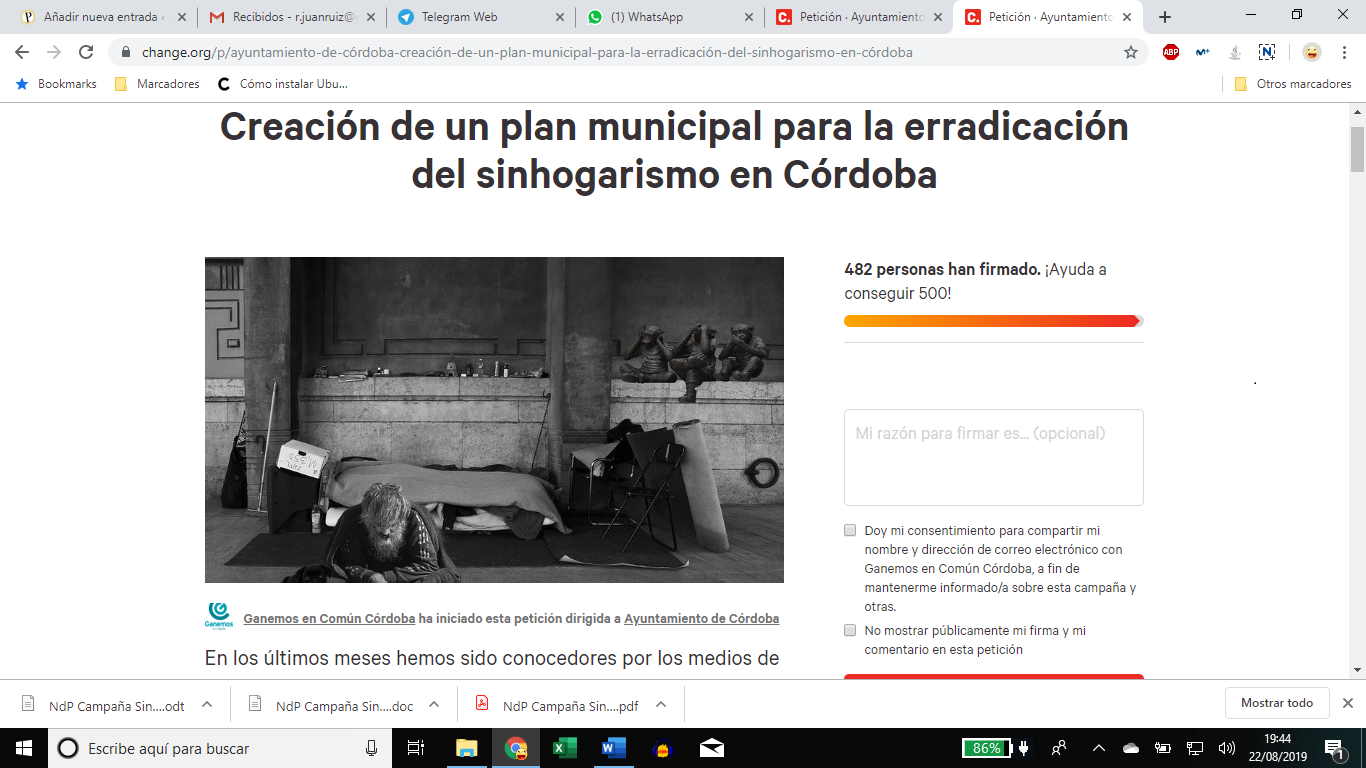This screenshot has width=1366, height=768.
Task: Reload the current page
Action: click(x=86, y=52)
